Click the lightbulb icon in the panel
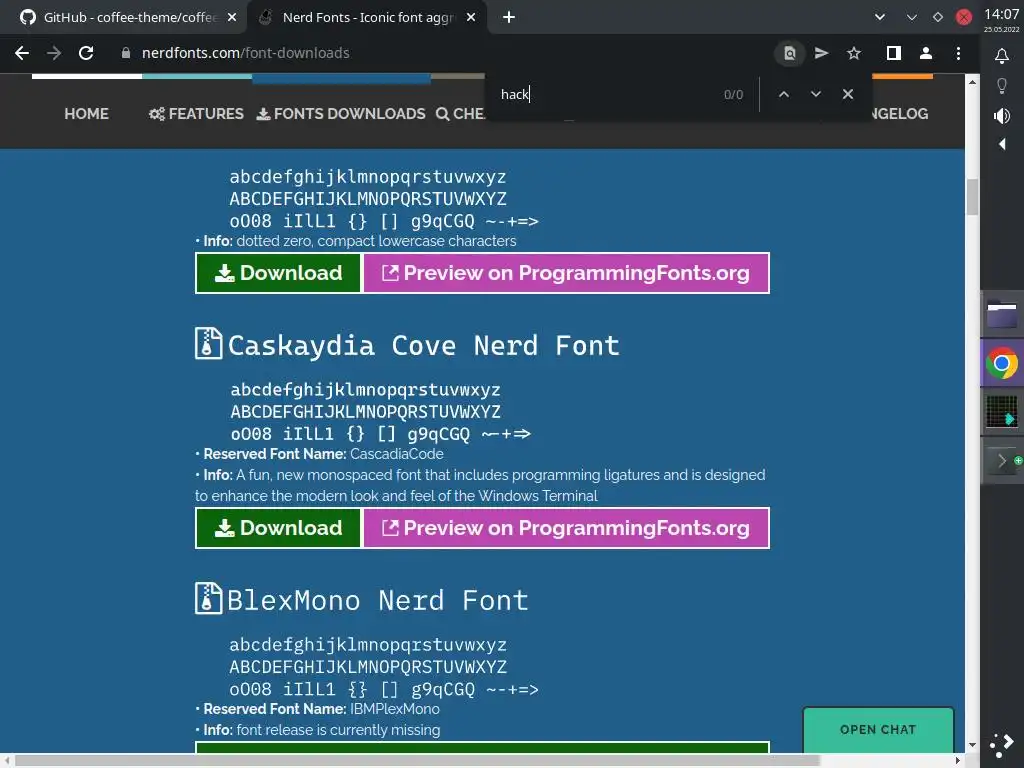1024x768 pixels. (x=1002, y=86)
